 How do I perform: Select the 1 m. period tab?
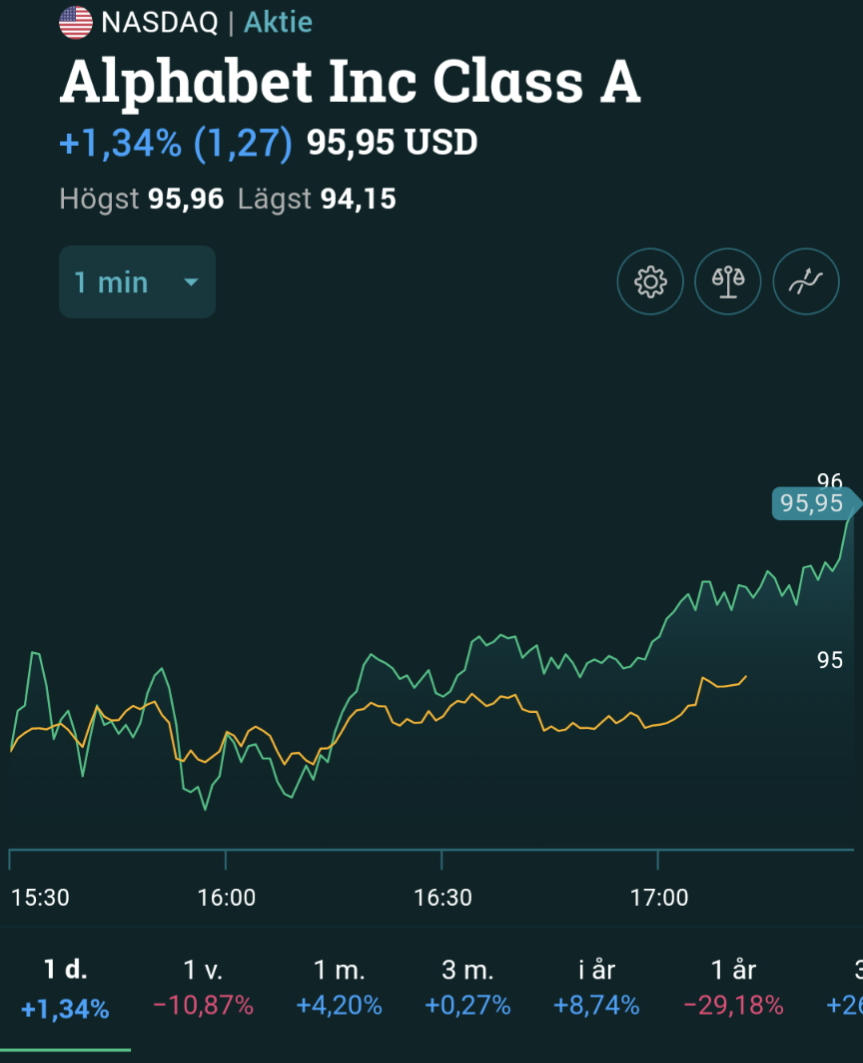339,988
